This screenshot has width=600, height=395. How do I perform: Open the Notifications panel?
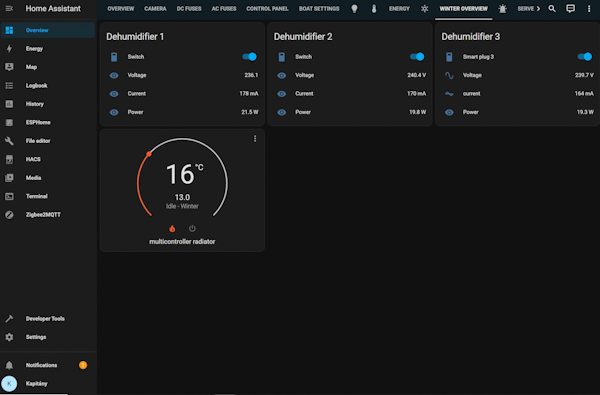pos(48,365)
